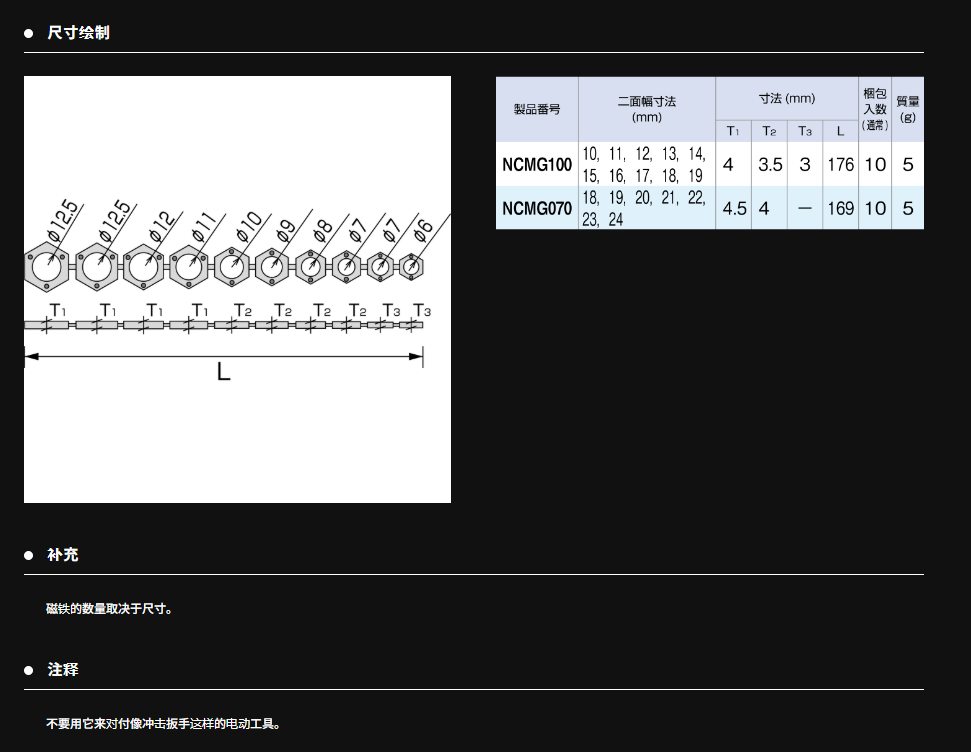Click the 176 length value
Viewport: 971px width, 752px height.
840,164
